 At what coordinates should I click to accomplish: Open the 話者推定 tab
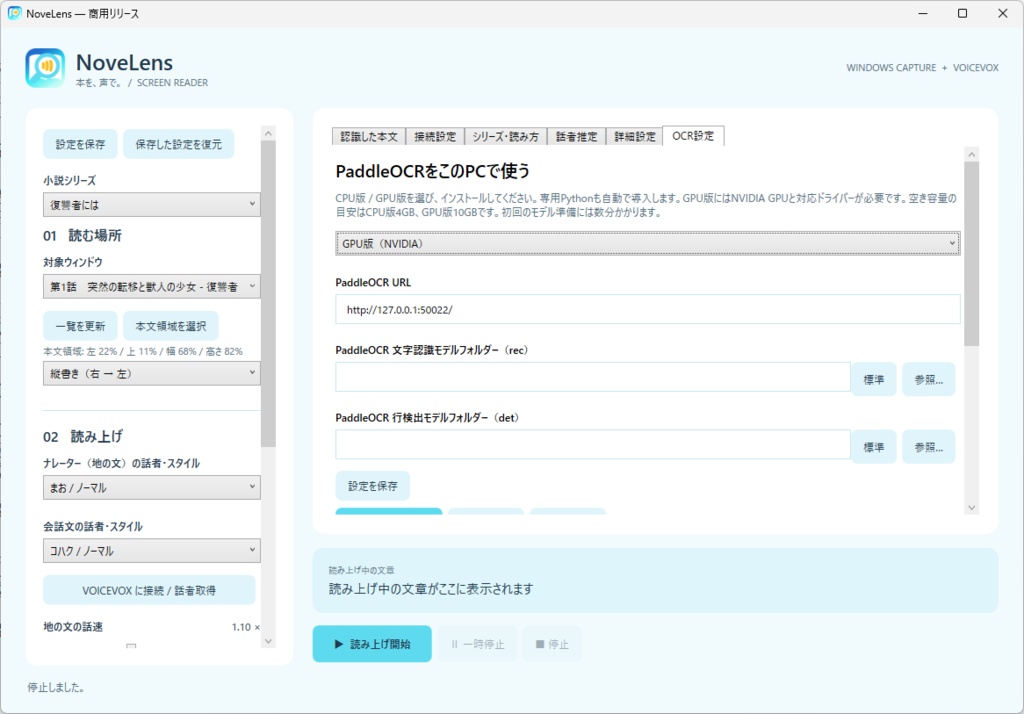[x=577, y=136]
